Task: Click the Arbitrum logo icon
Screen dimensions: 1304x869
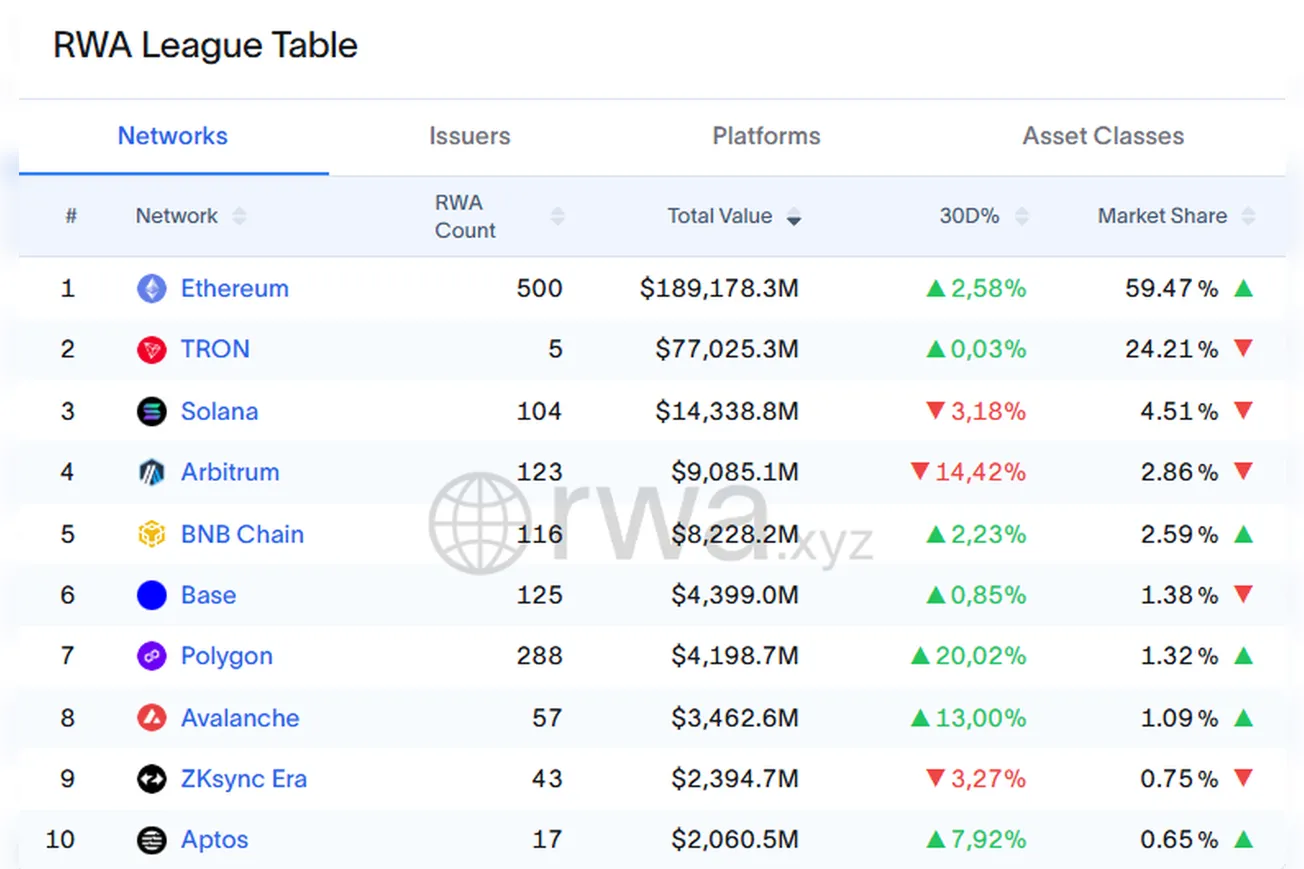Action: tap(151, 472)
